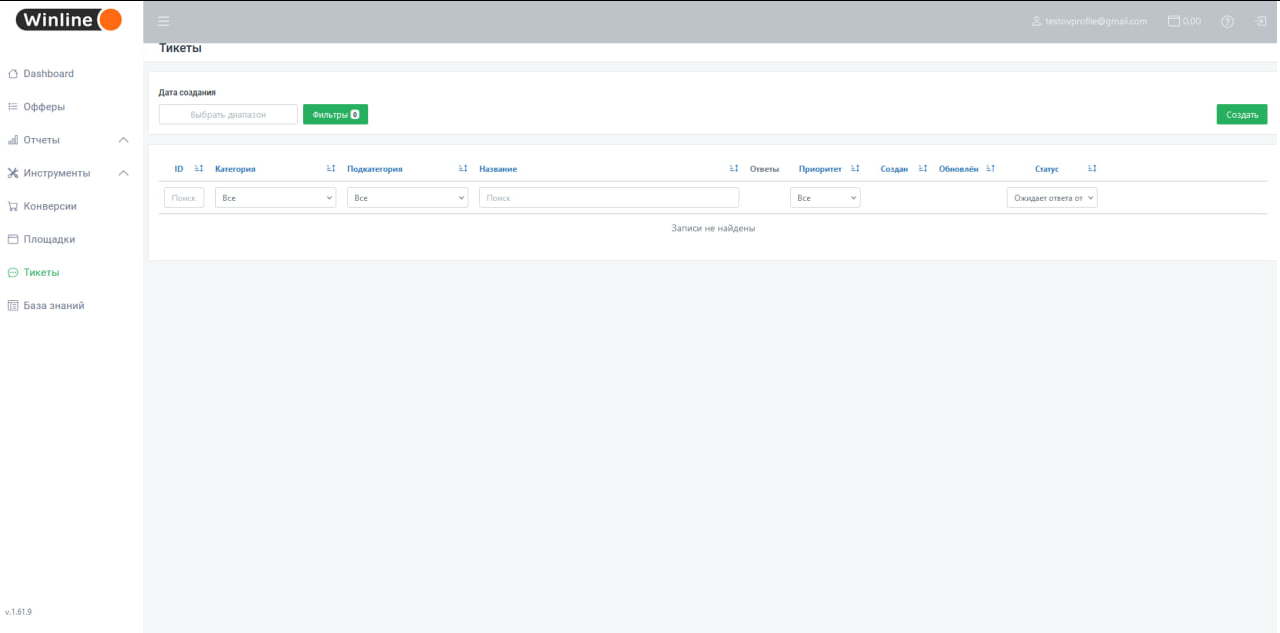The image size is (1280, 633).
Task: Sort by Категория column sort icon
Action: (331, 169)
